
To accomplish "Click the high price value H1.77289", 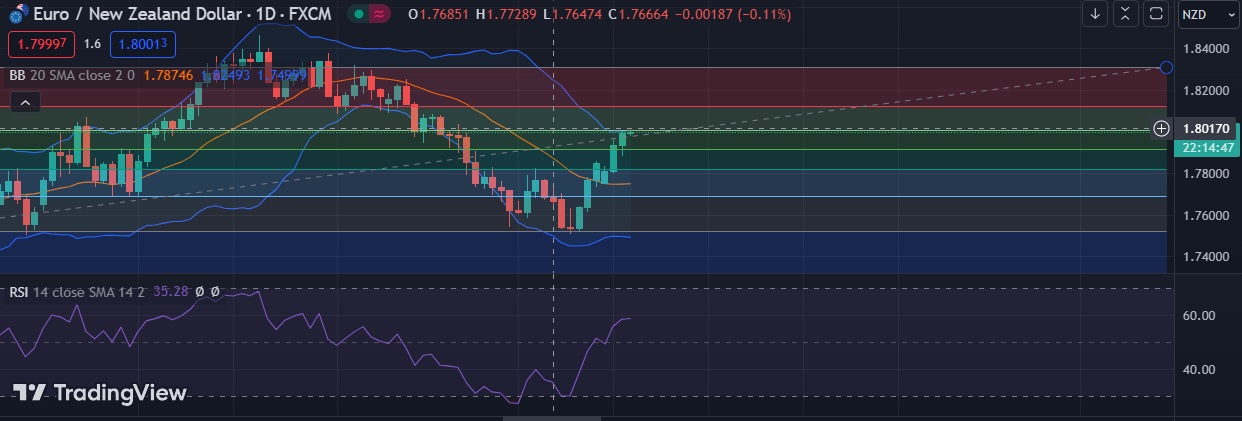I will 506,15.
